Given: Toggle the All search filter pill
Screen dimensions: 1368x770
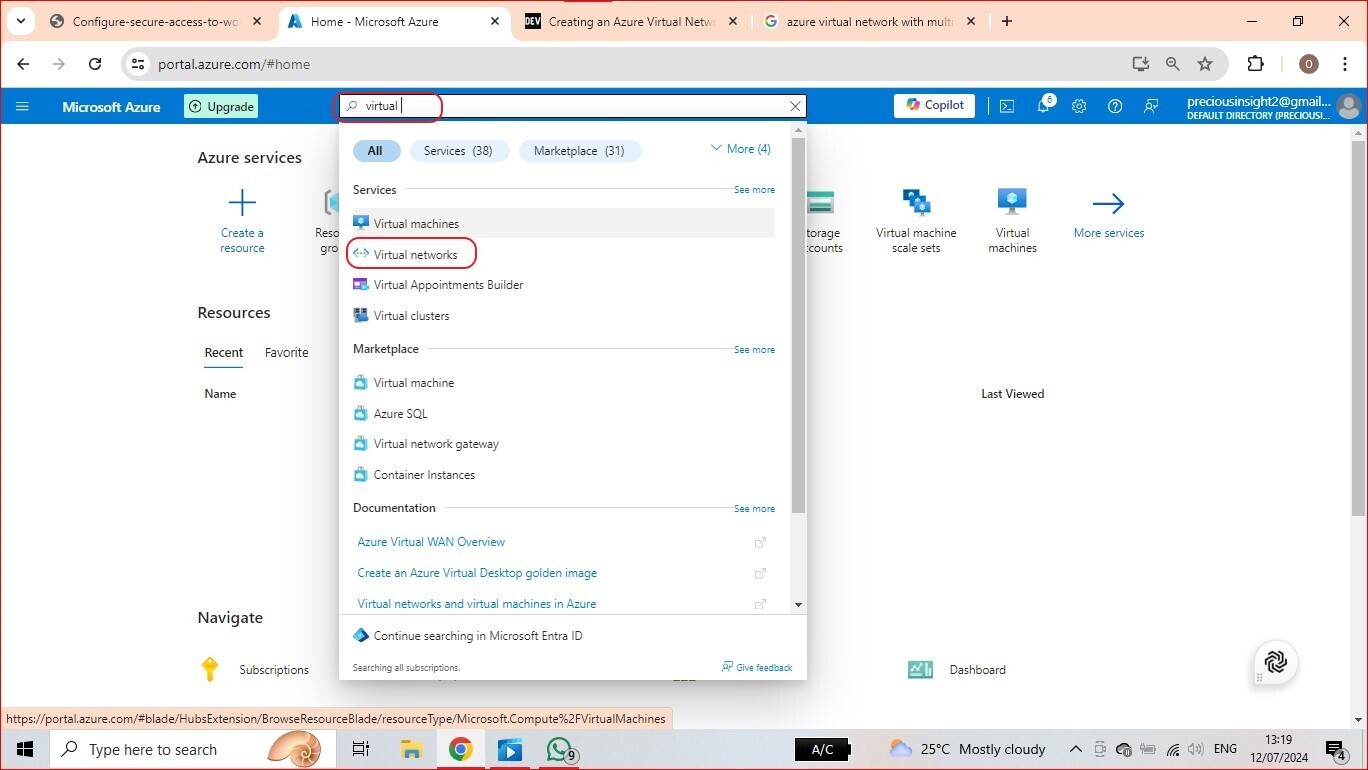Looking at the screenshot, I should pos(376,150).
